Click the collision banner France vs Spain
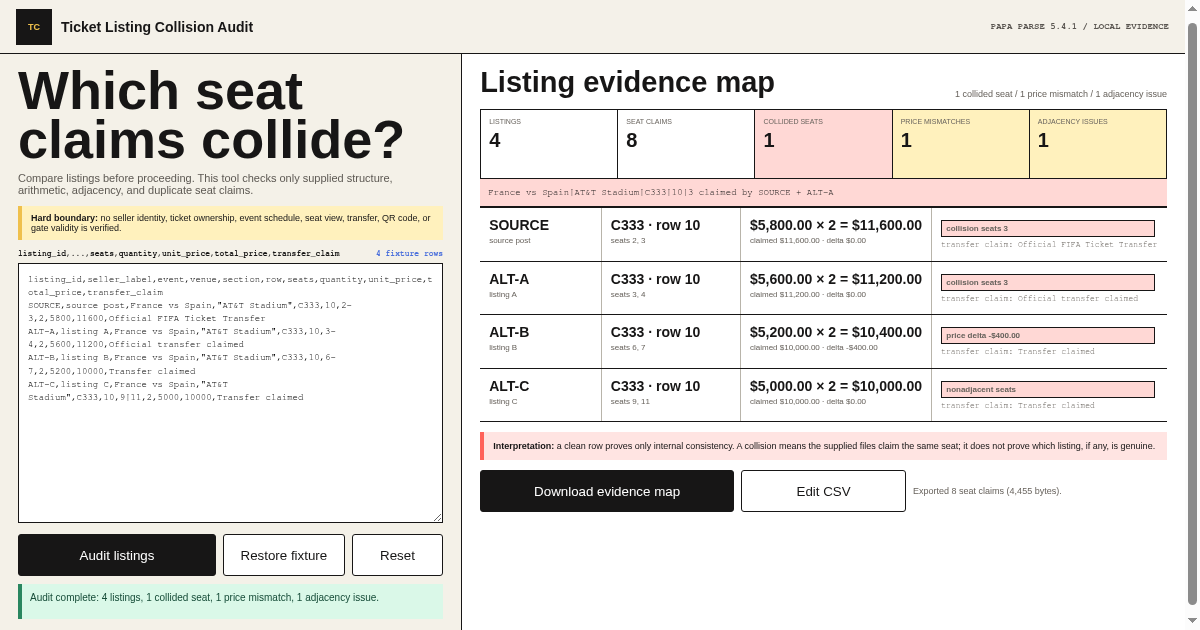Screen dimensions: 1200x630 coord(823,192)
